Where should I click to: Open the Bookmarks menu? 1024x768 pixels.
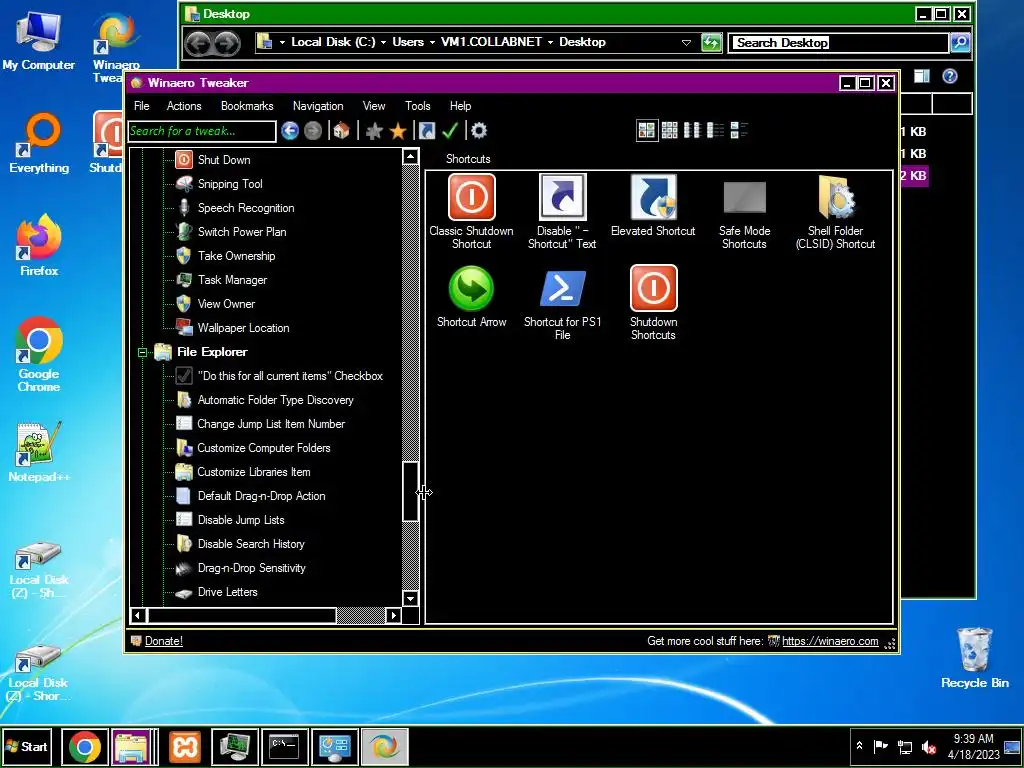point(247,106)
